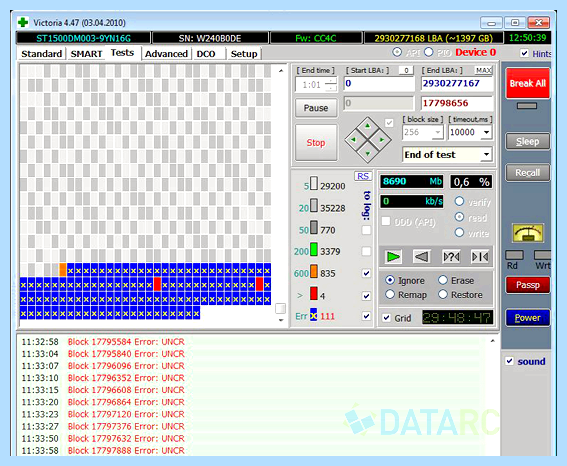
Task: Open the DCO tab
Action: click(206, 54)
